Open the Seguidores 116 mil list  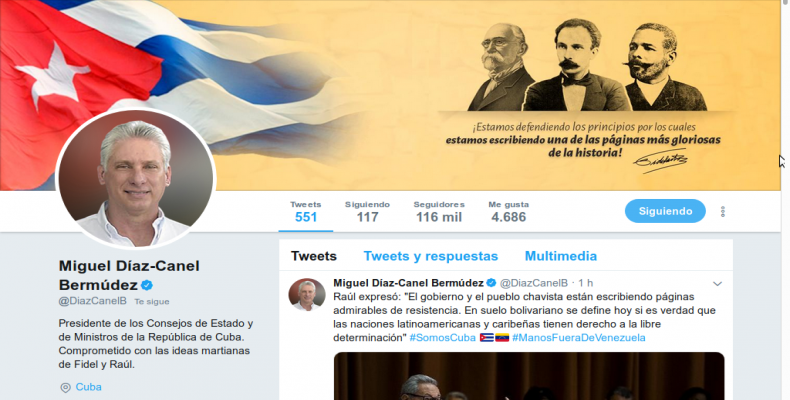tap(439, 212)
